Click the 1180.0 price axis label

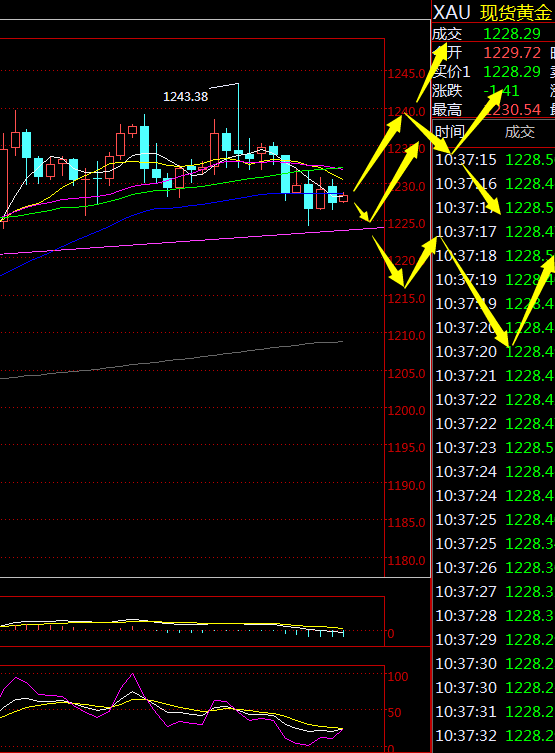click(x=406, y=560)
